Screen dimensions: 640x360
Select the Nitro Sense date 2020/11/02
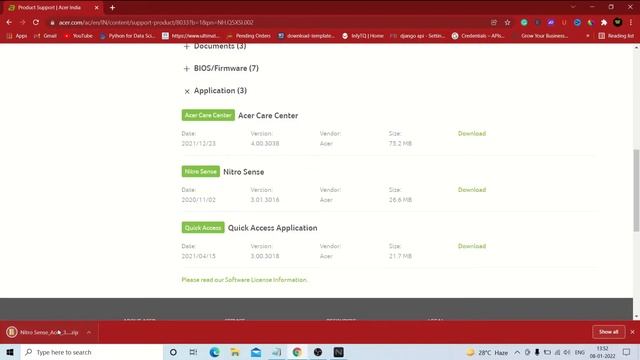(198, 200)
